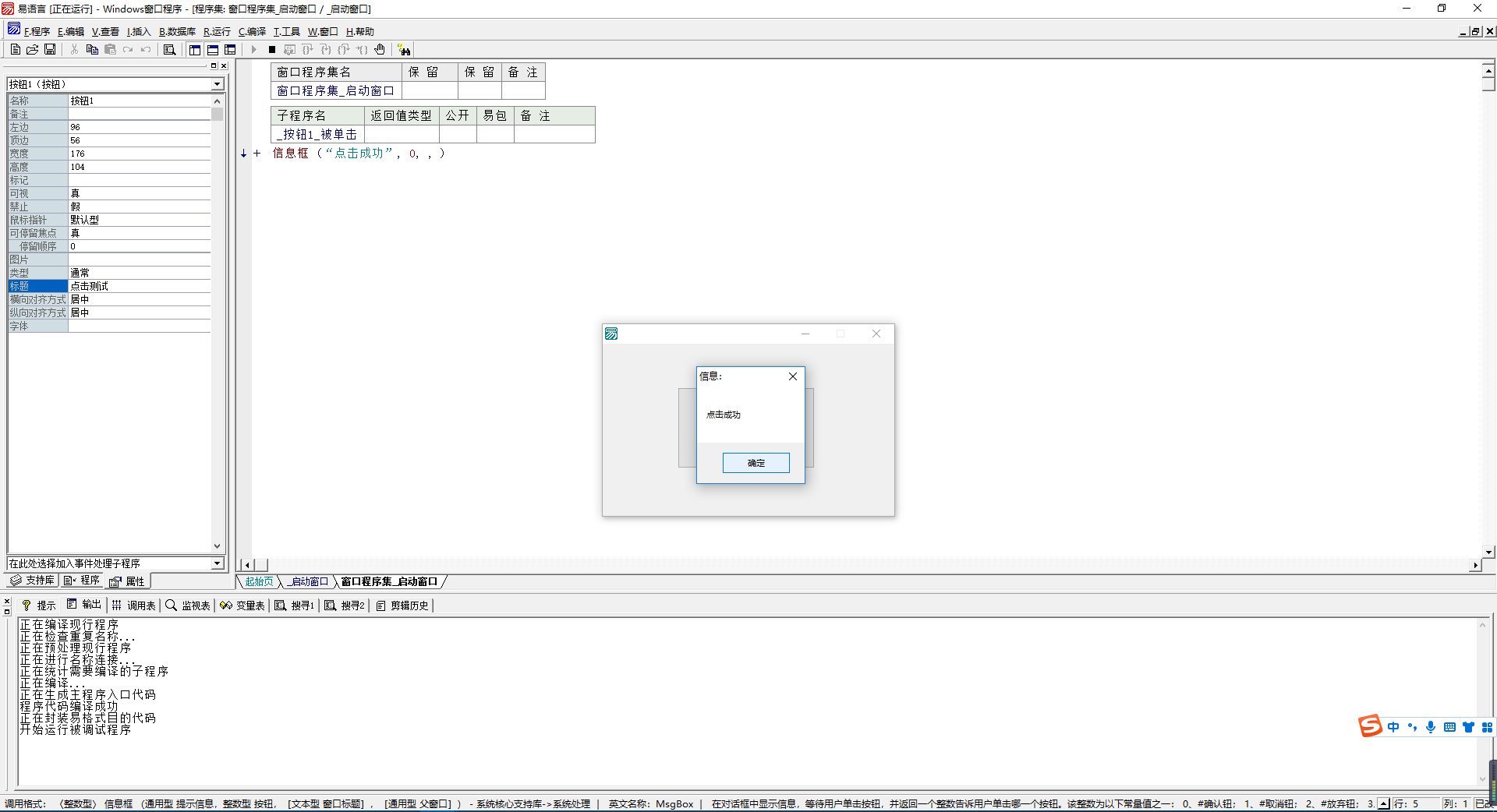This screenshot has width=1497, height=812.
Task: Close the 信息 message dialog
Action: 793,376
